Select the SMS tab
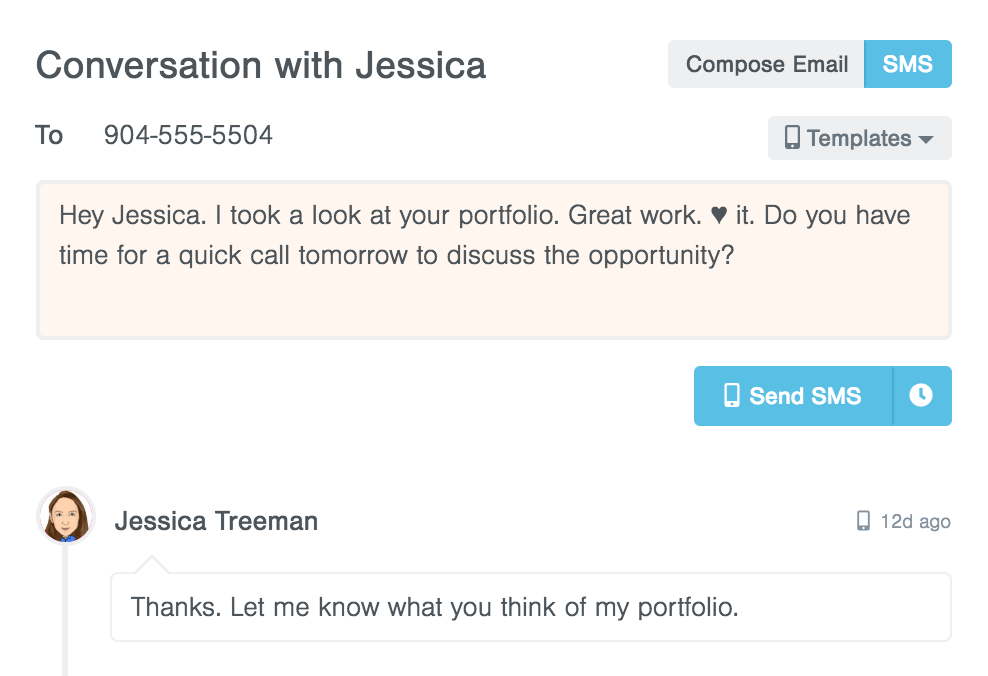The image size is (988, 676). 907,64
